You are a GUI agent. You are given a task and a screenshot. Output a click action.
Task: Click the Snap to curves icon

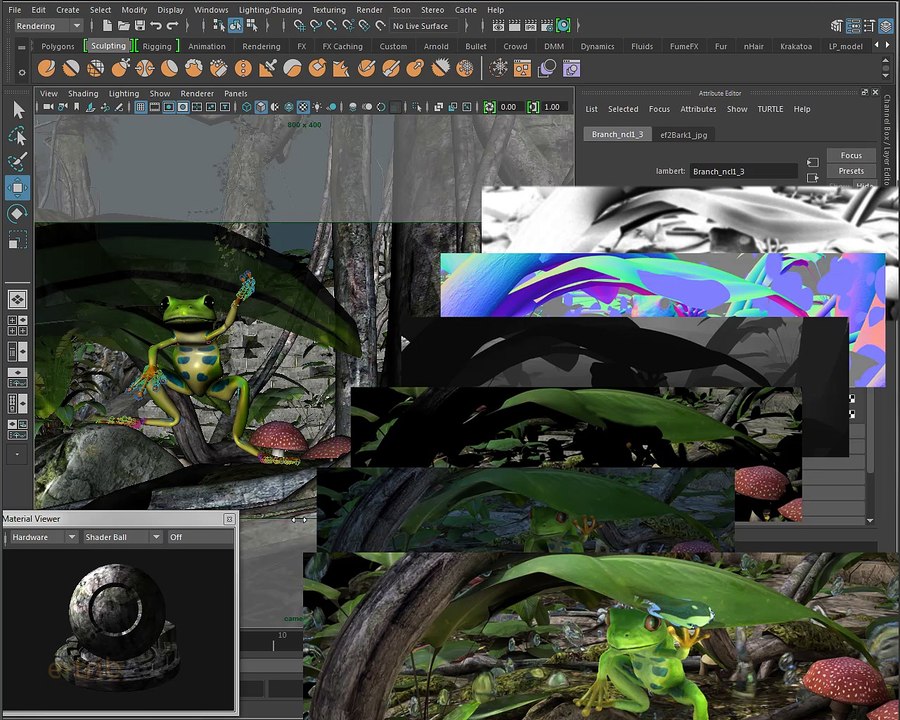click(x=316, y=25)
